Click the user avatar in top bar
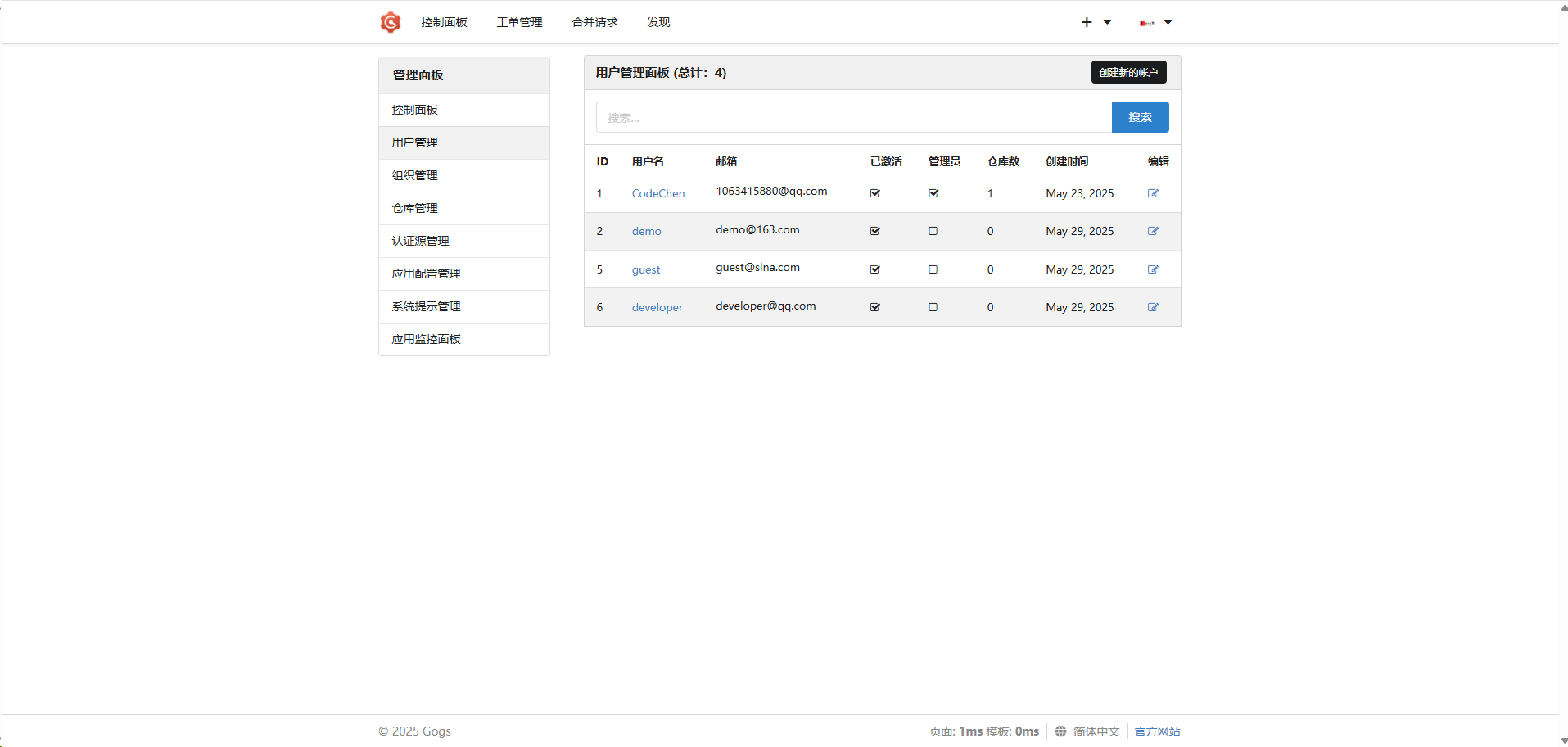The height and width of the screenshot is (747, 1568). [x=1146, y=23]
